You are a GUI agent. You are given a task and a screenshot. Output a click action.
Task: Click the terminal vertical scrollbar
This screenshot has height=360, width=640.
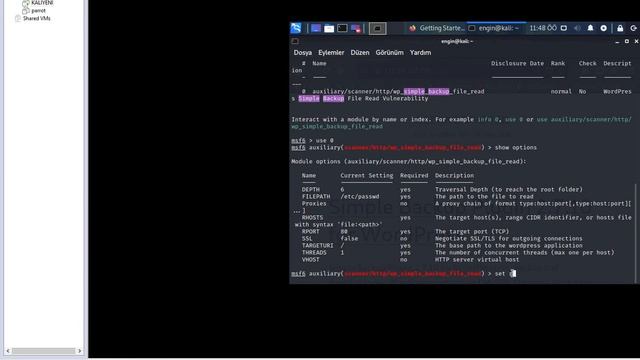[637, 233]
